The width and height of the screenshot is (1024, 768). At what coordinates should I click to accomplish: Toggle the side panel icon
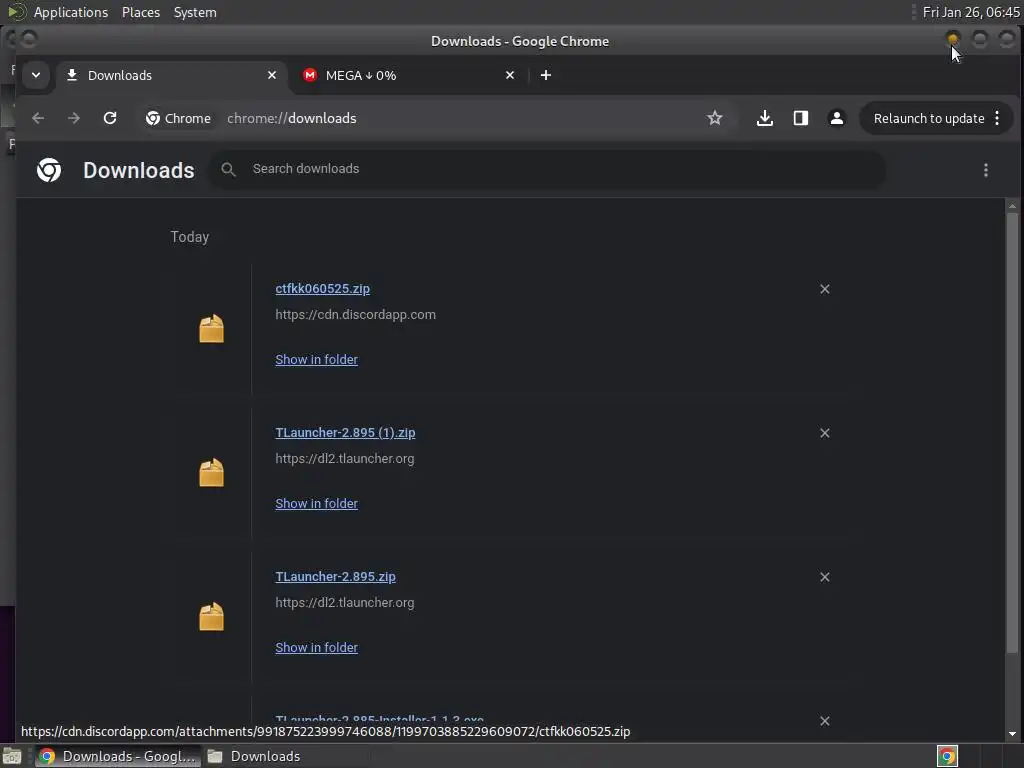pos(801,118)
